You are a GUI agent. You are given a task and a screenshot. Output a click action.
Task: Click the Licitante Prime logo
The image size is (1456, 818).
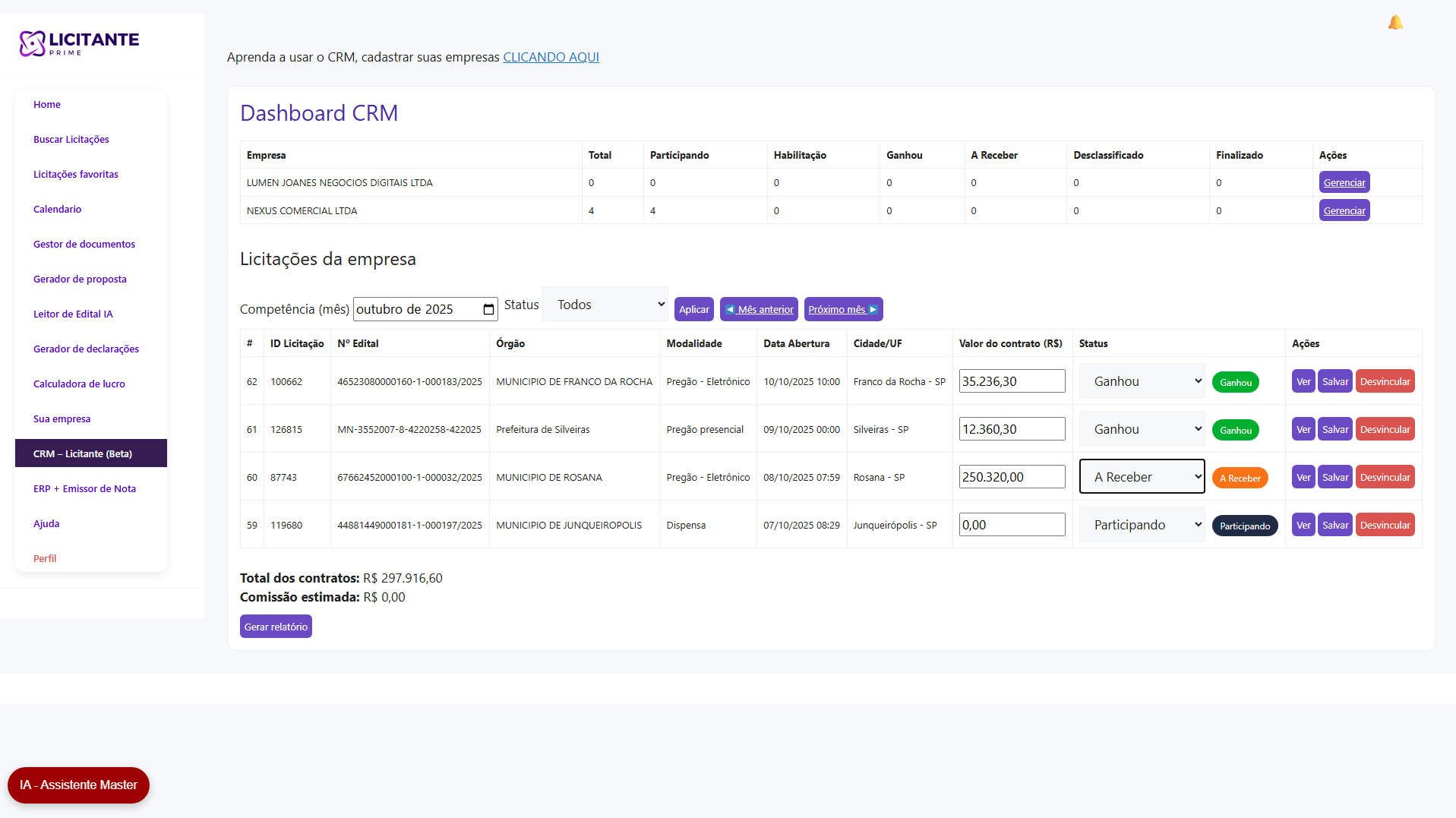click(79, 43)
